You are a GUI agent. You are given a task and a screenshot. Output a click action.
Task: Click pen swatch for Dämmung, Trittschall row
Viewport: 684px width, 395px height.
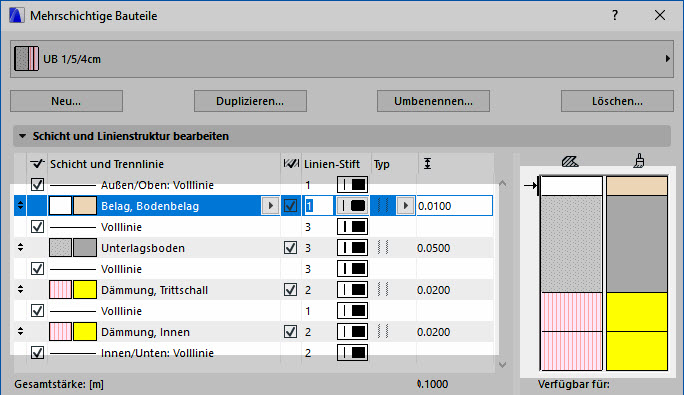(352, 289)
